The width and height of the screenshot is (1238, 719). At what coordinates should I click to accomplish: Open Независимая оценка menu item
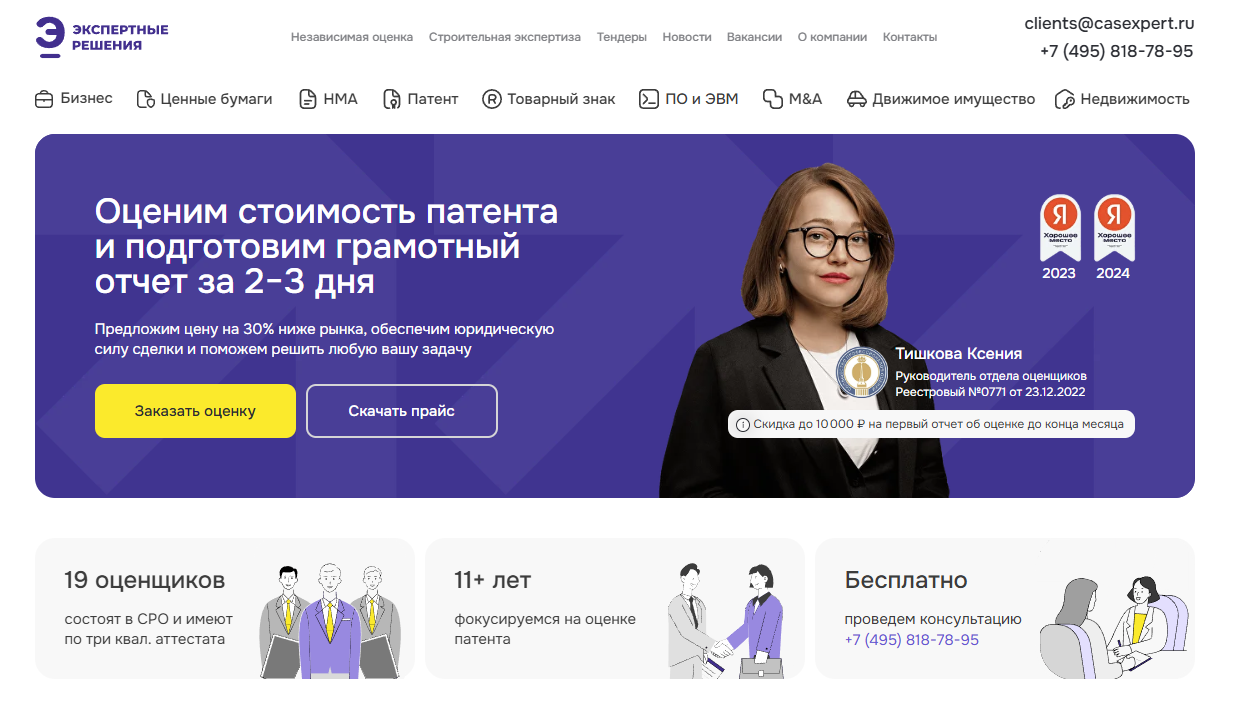[x=352, y=37]
